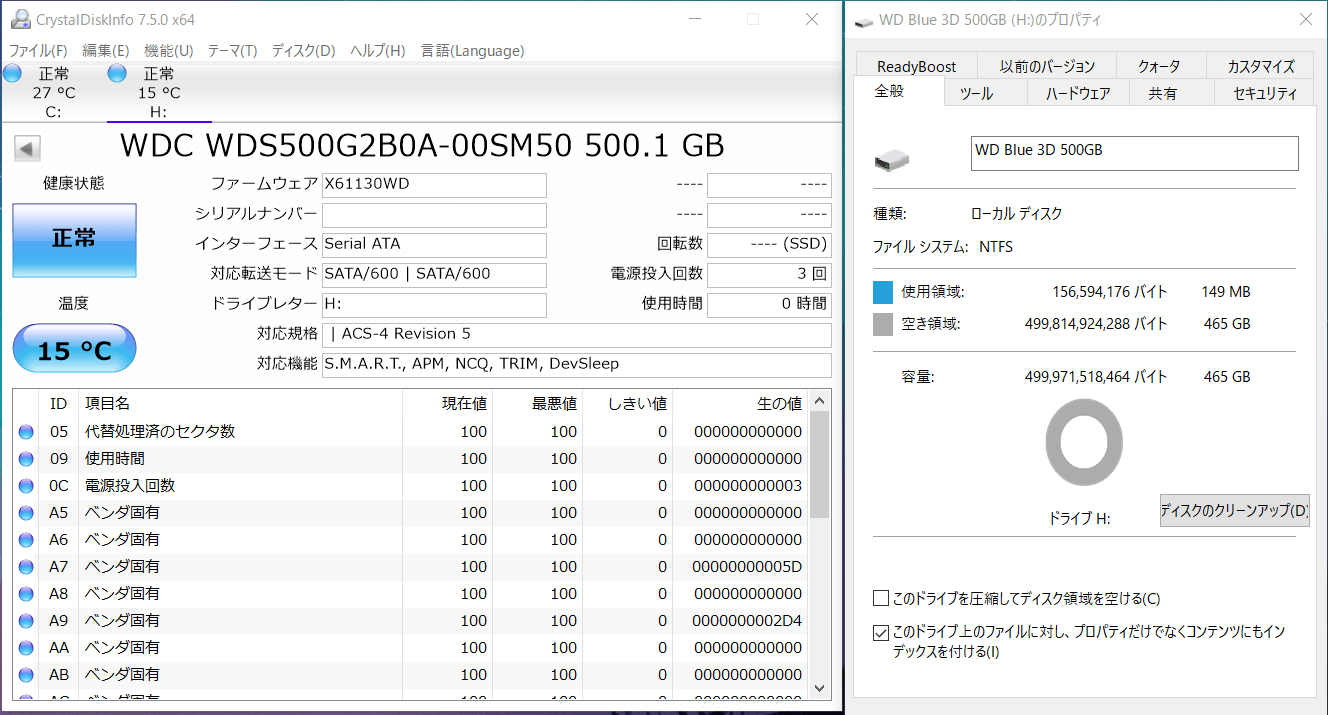Image resolution: width=1328 pixels, height=715 pixels.
Task: Click status dot for attribute A5 row
Action: click(x=26, y=513)
